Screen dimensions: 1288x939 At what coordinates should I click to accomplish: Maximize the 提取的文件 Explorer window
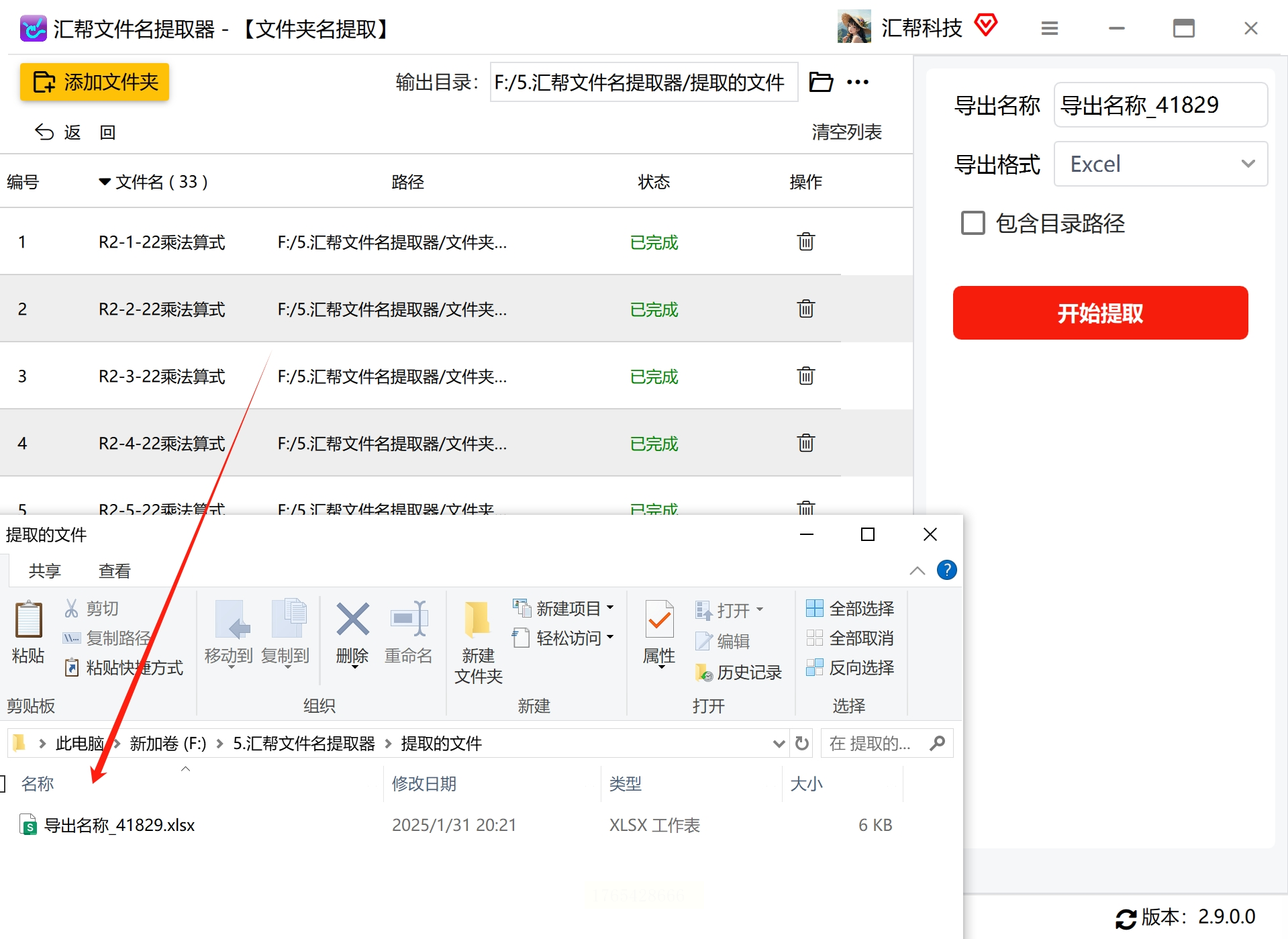tap(868, 534)
